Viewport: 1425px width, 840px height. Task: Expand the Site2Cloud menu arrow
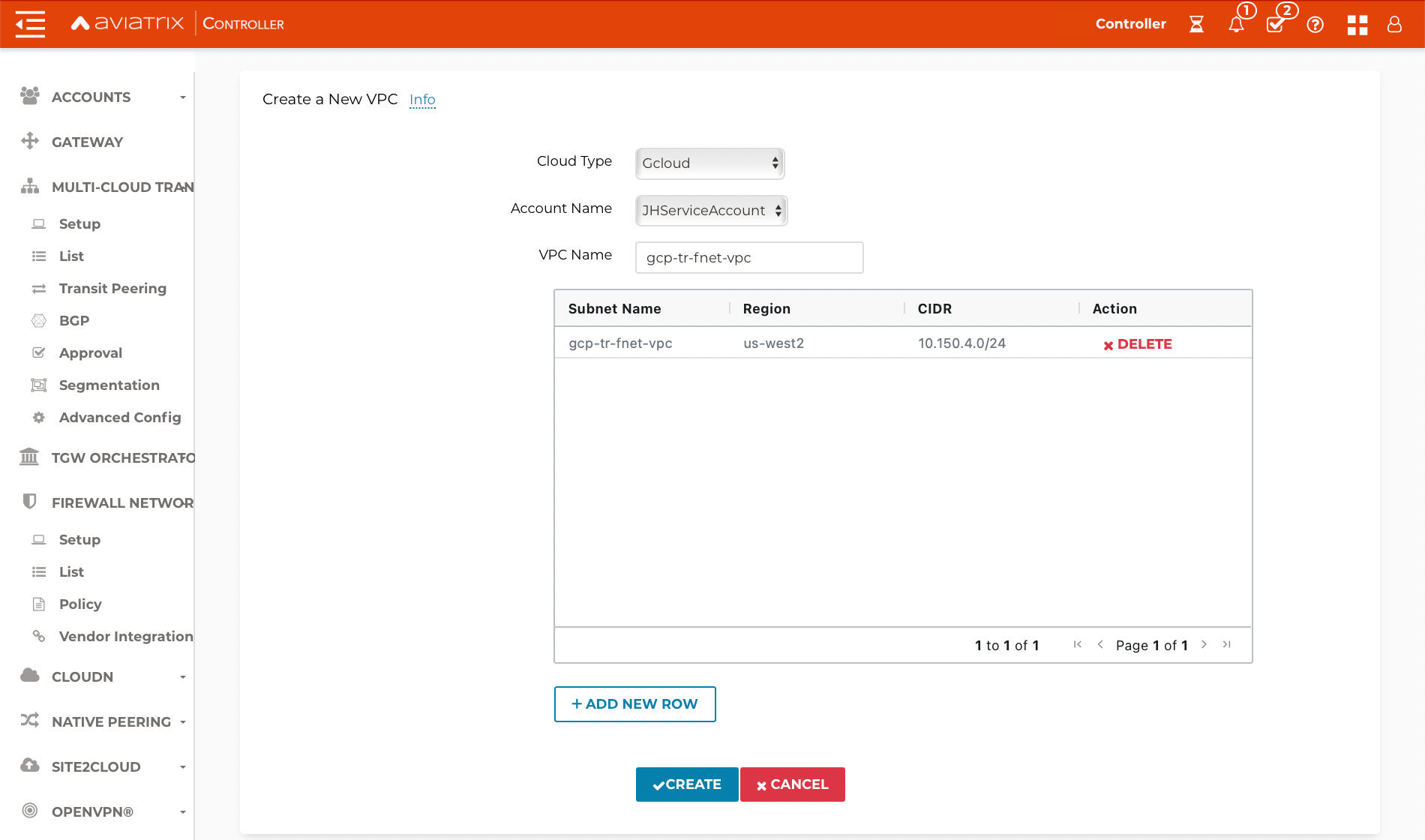click(x=182, y=766)
